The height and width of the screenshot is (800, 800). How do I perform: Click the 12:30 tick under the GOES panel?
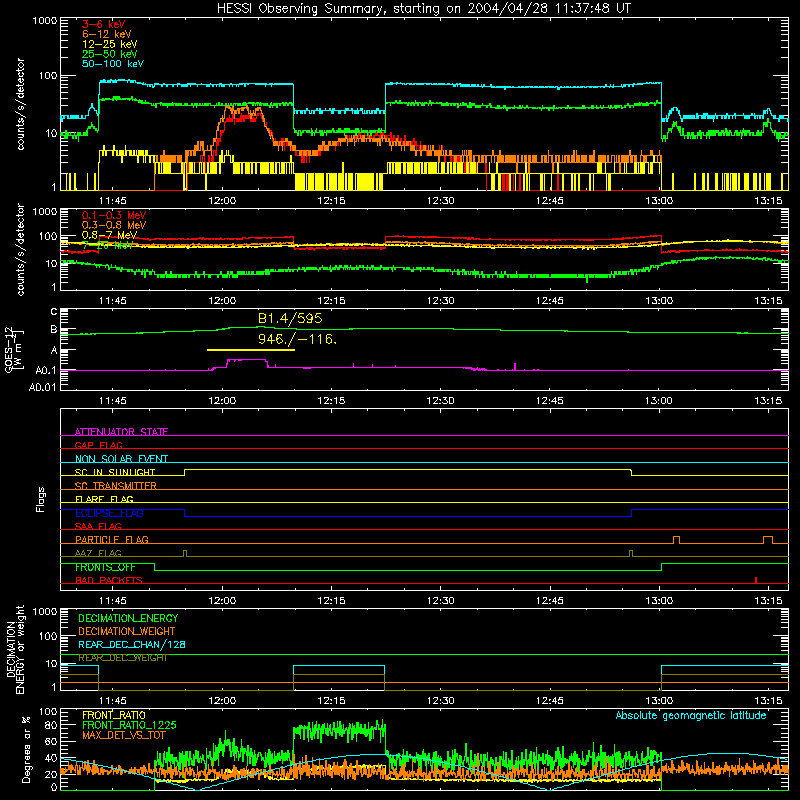tap(440, 401)
